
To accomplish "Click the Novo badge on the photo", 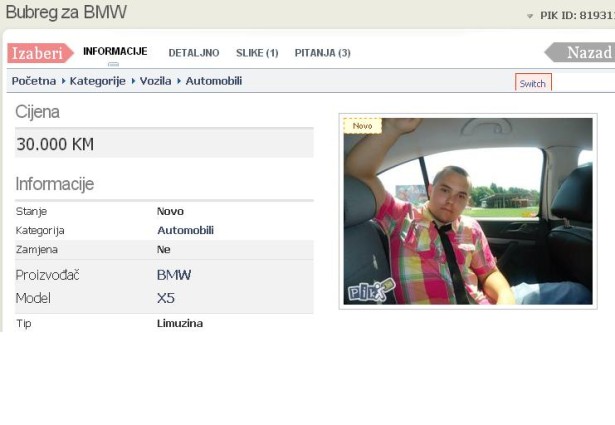I will [x=362, y=126].
